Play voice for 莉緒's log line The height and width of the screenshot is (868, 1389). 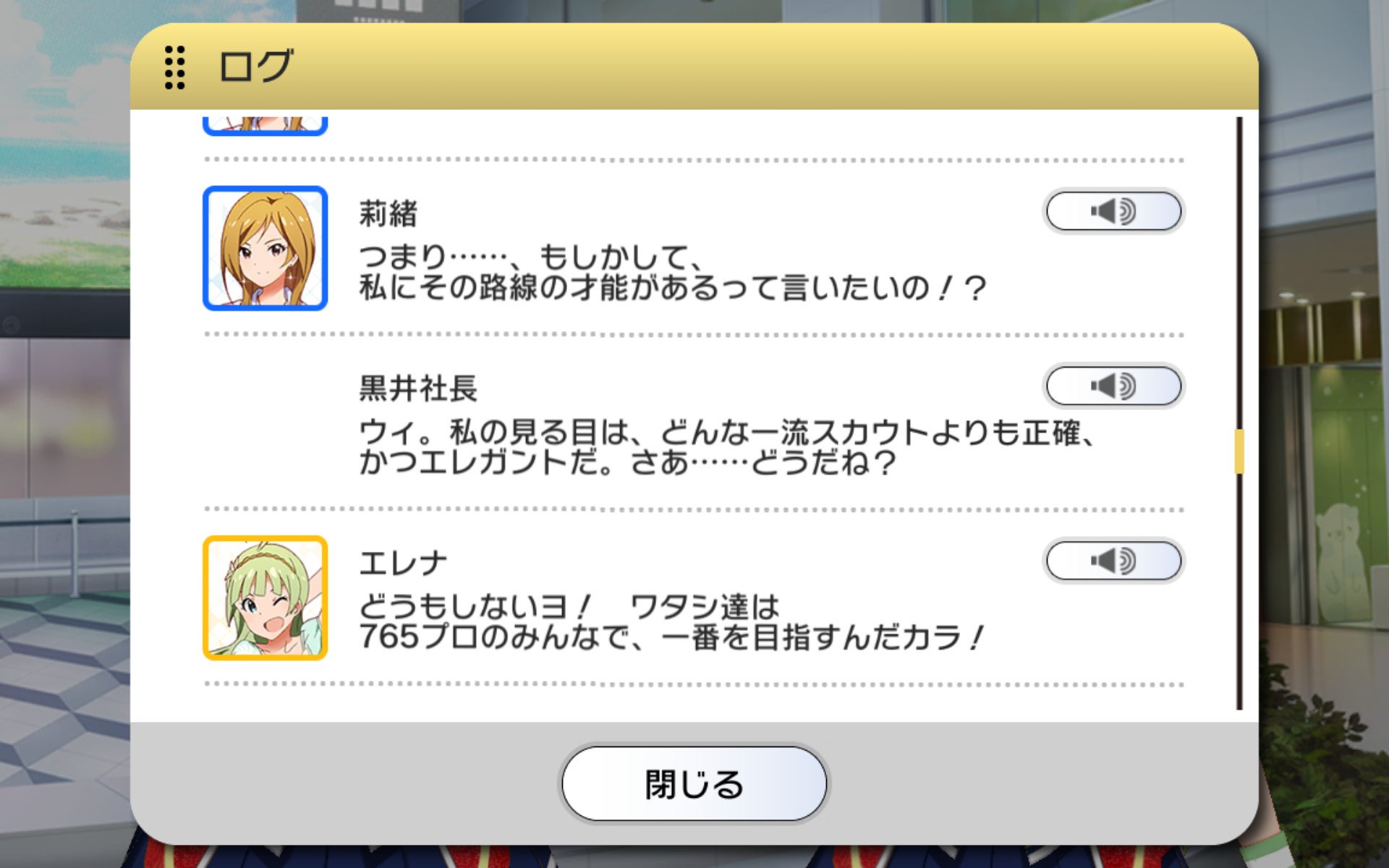click(x=1113, y=211)
